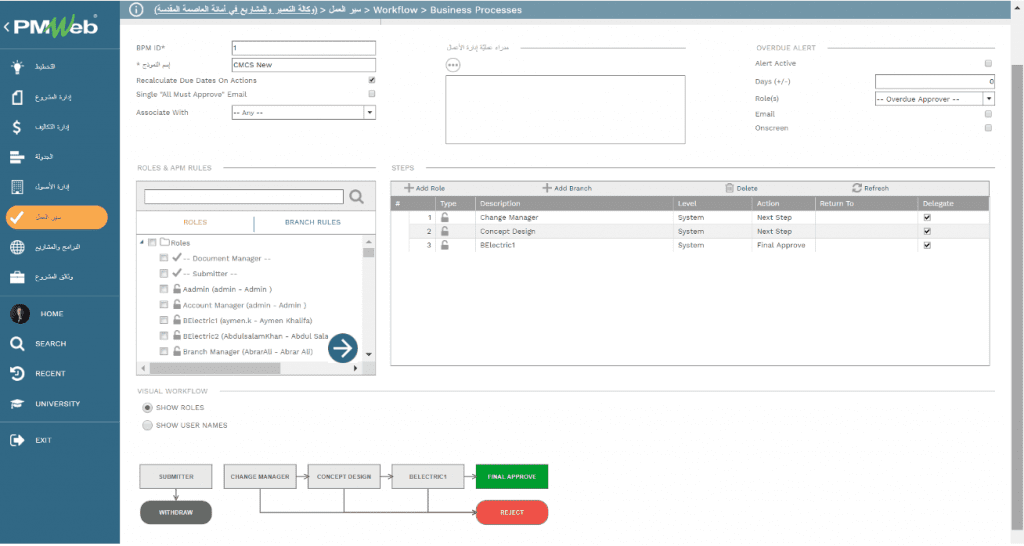Viewport: 1024px width, 546px height.
Task: Click the Business Processes breadcrumb
Action: [x=476, y=10]
